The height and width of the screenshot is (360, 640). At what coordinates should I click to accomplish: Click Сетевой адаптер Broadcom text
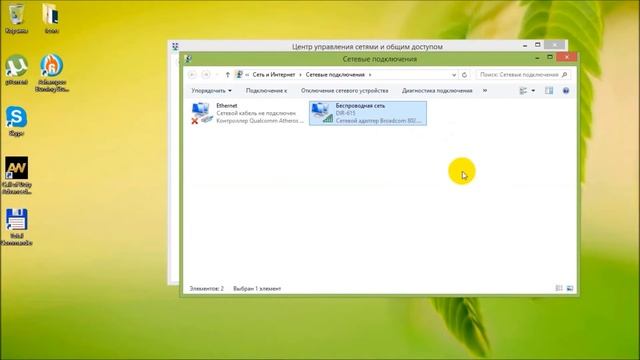[x=378, y=121]
